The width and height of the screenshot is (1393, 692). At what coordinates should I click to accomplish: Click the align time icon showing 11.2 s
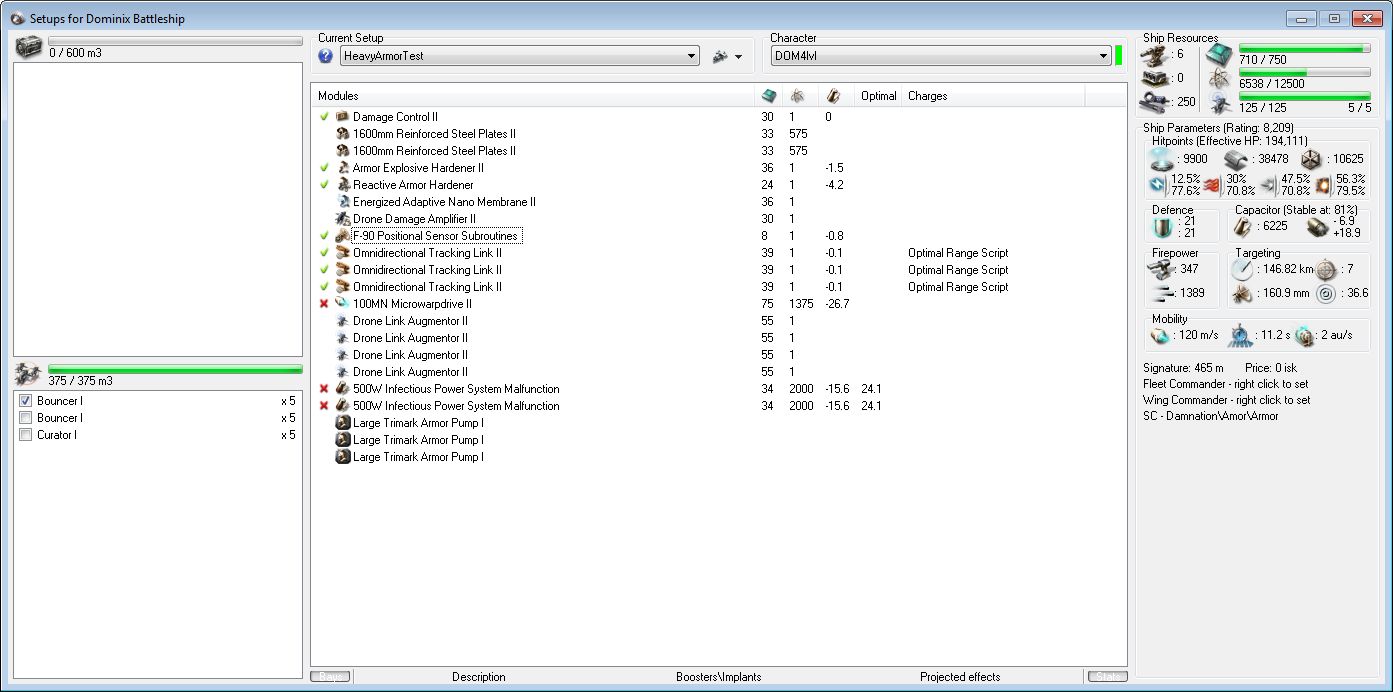tap(1241, 335)
